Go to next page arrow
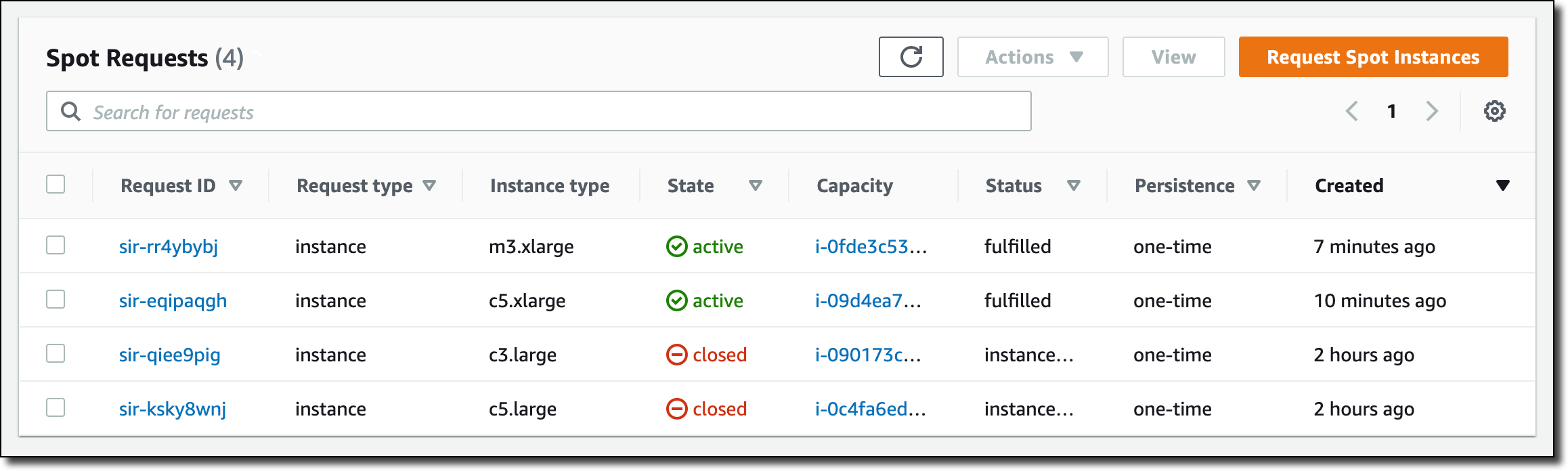 tap(1431, 111)
